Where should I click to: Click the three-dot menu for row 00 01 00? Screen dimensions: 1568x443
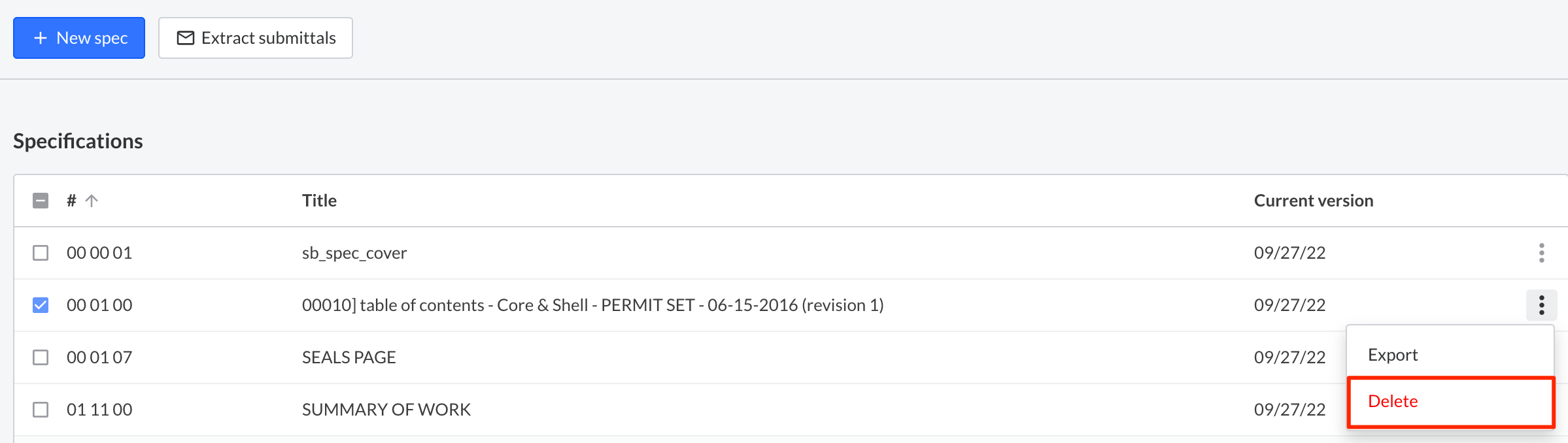click(1541, 305)
